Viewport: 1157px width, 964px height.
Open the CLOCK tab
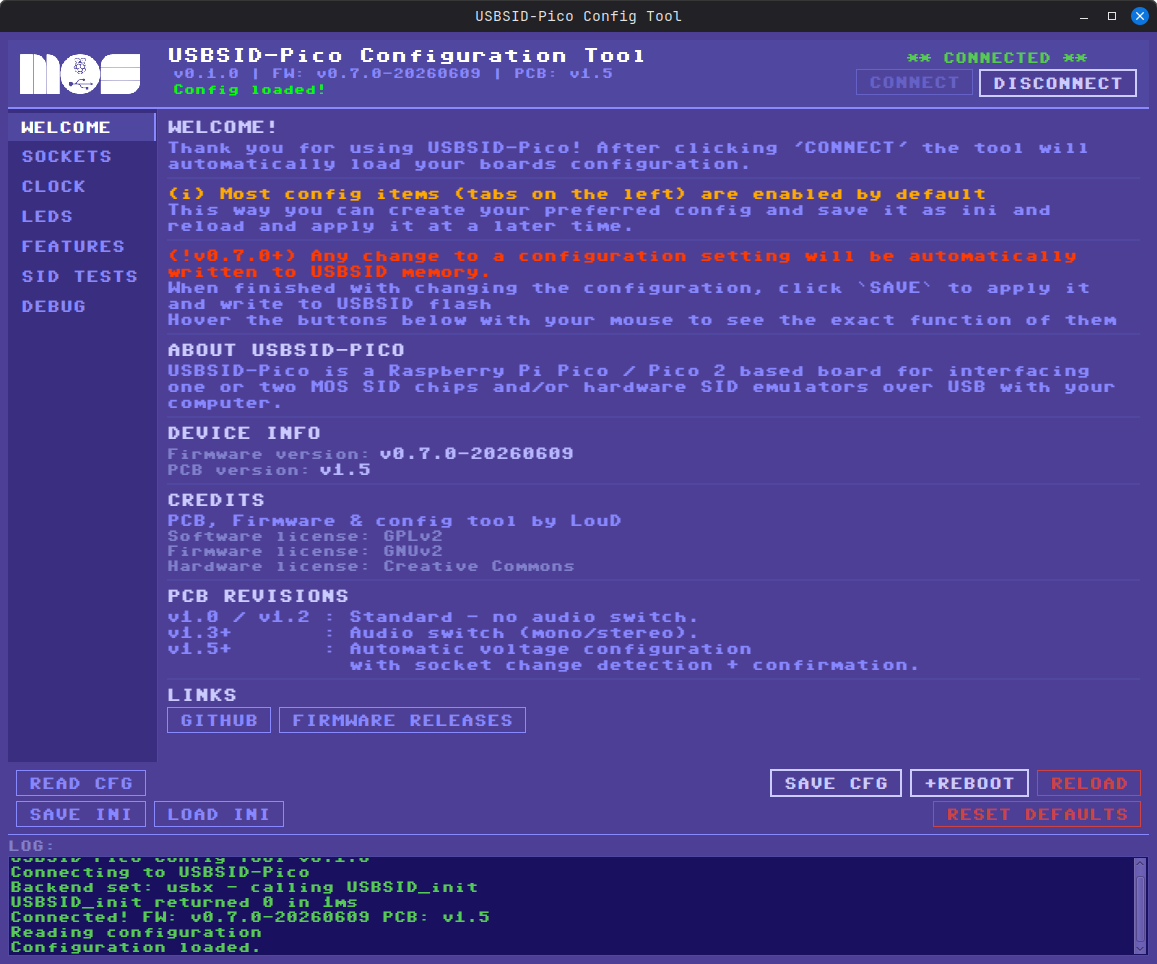point(81,187)
